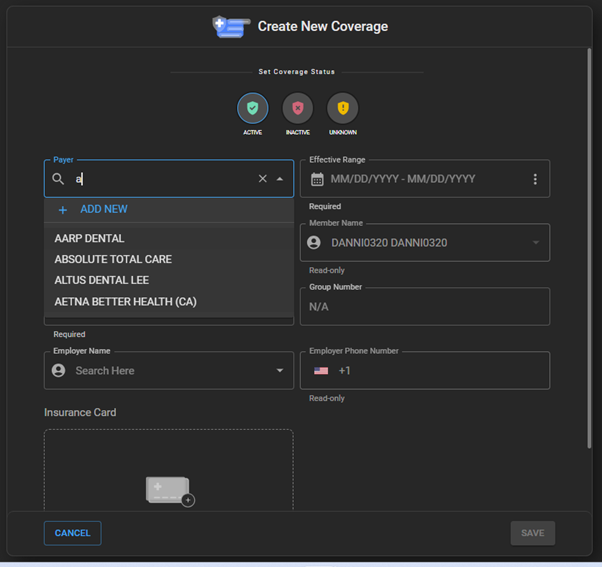Screen dimensions: 602x567
Task: Set coverage status to Inactive
Action: point(297,108)
